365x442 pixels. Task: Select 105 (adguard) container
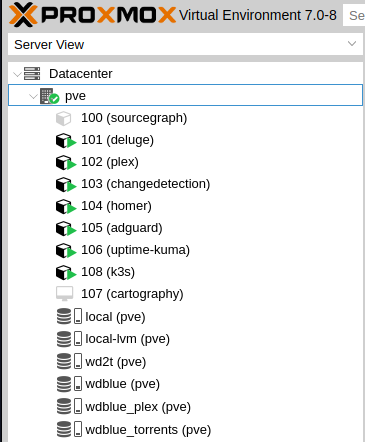coord(122,228)
